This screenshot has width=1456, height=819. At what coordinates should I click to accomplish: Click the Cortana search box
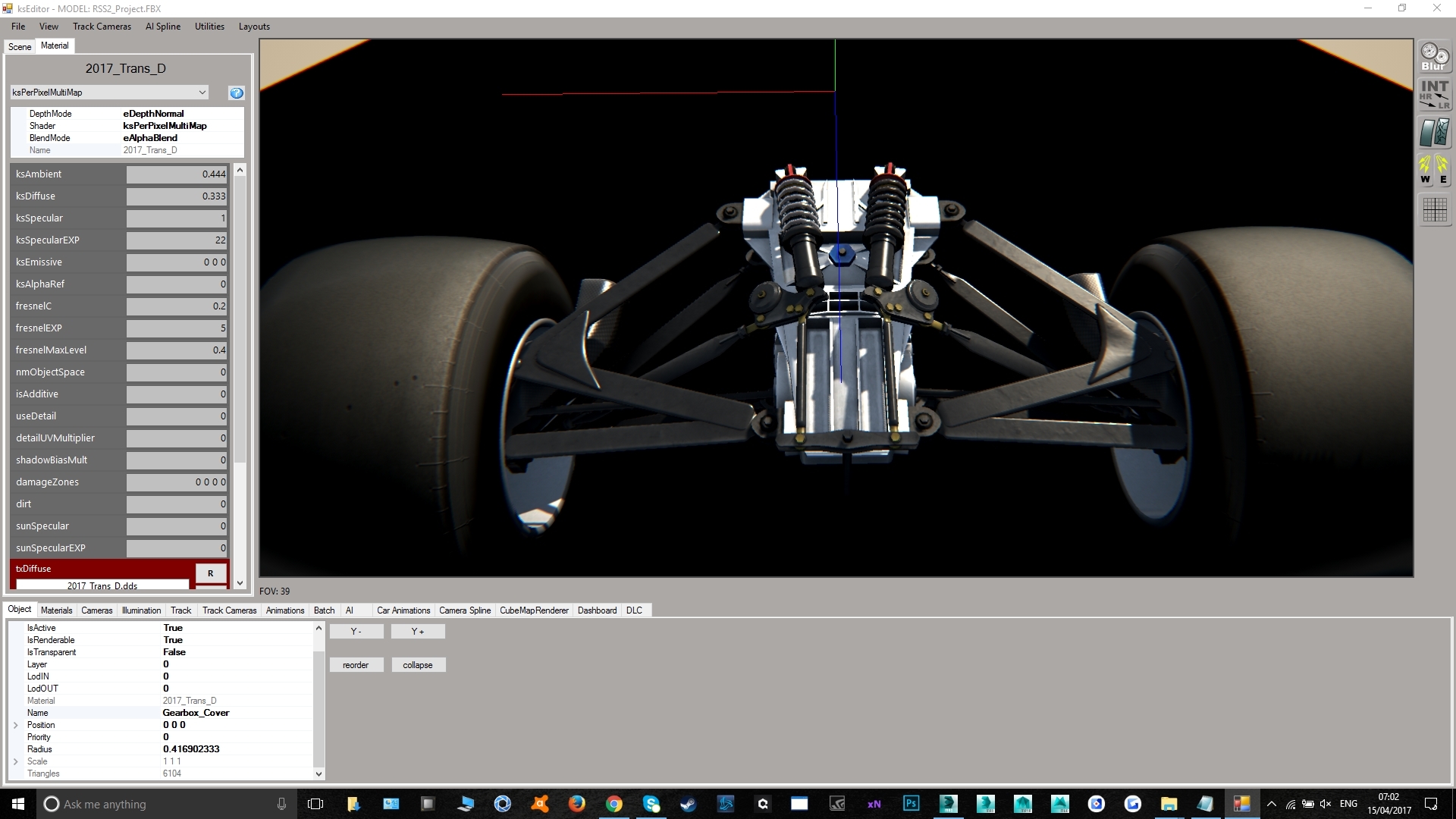pos(167,804)
